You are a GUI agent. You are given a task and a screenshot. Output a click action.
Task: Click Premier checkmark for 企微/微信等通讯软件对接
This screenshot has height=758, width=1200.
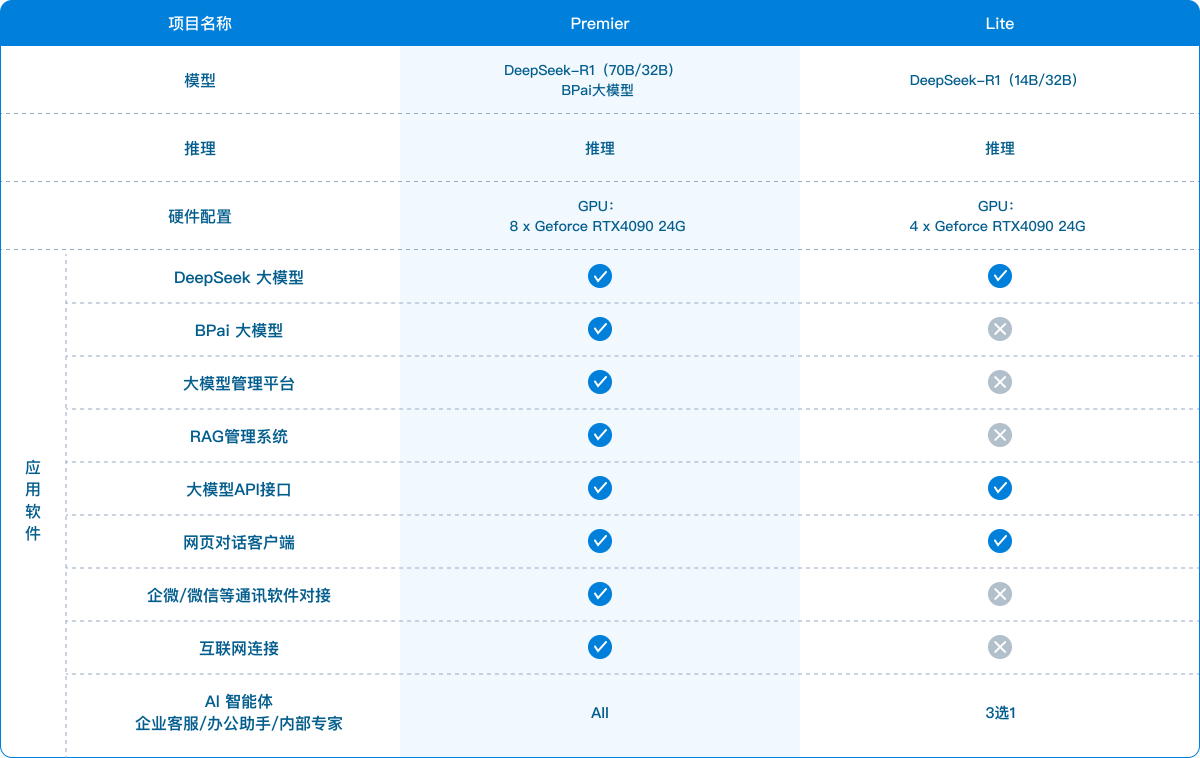click(x=600, y=594)
